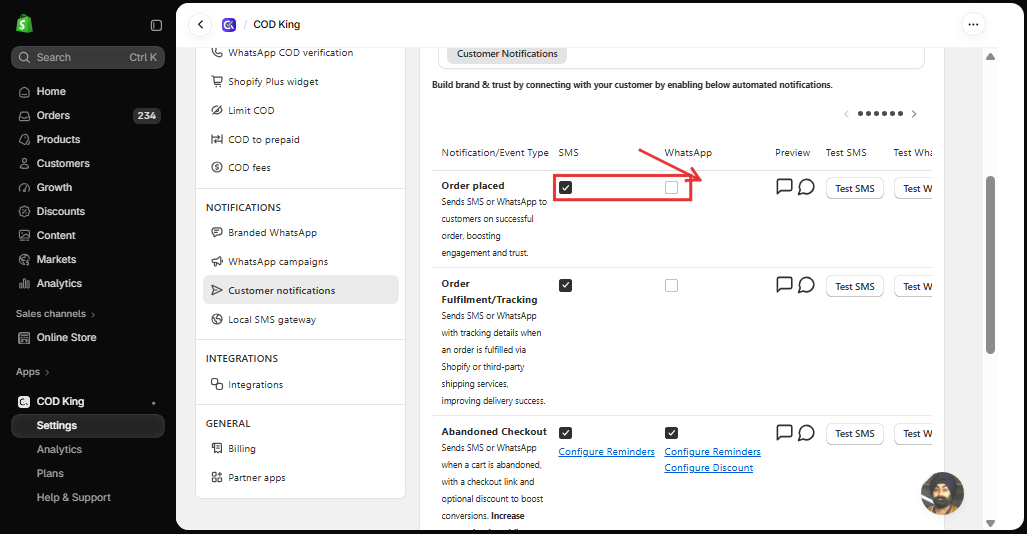Screen dimensions: 1027x534
Task: Open Configure Reminders link under WhatsApp
Action: [x=713, y=452]
